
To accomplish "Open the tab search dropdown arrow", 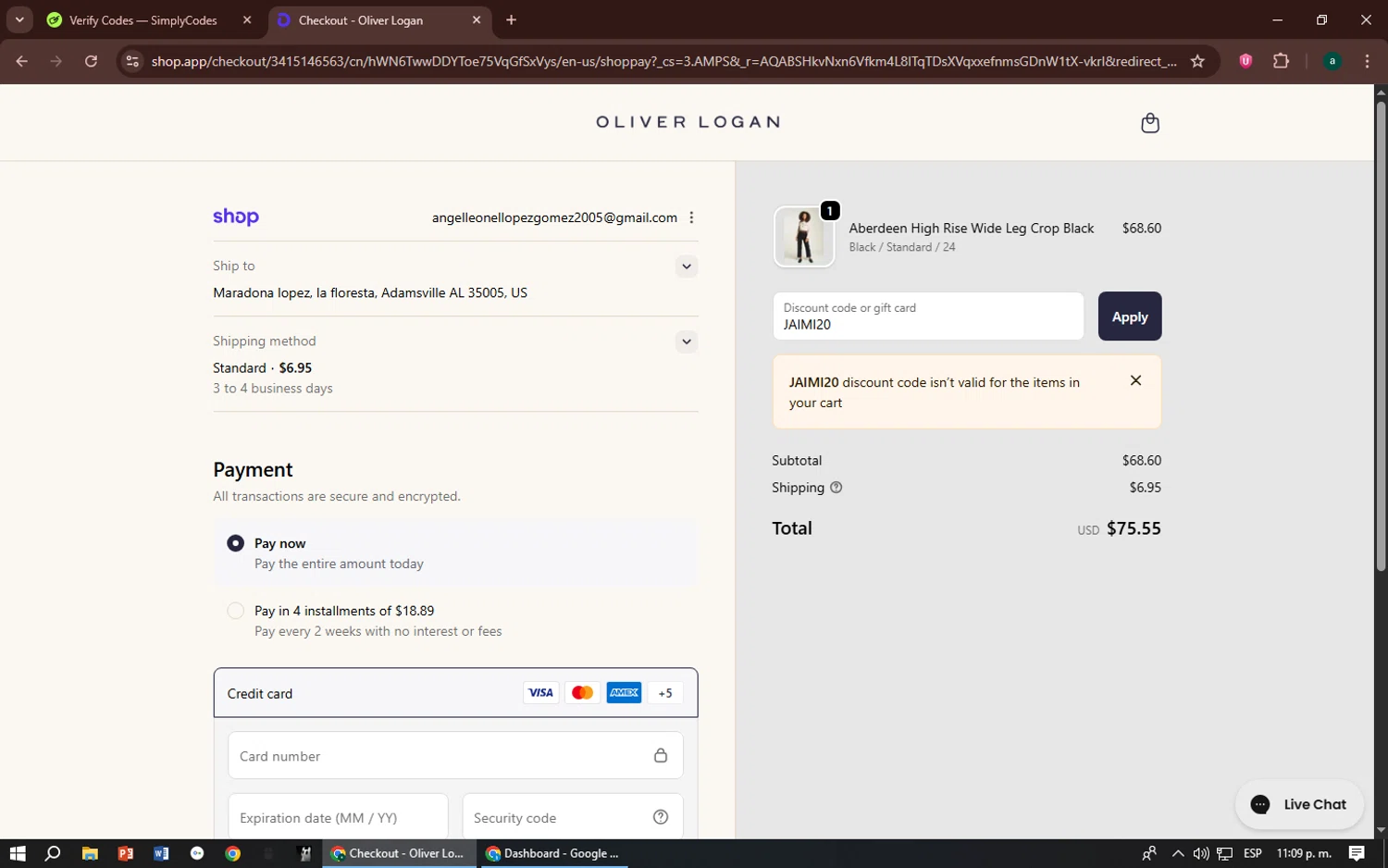I will click(19, 19).
